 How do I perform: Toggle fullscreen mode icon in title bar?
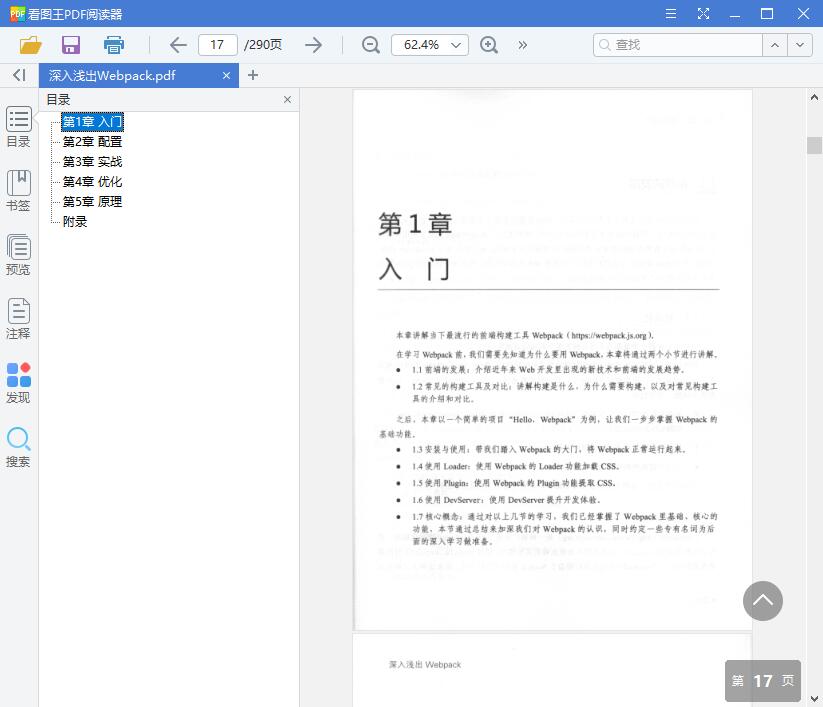pos(703,14)
